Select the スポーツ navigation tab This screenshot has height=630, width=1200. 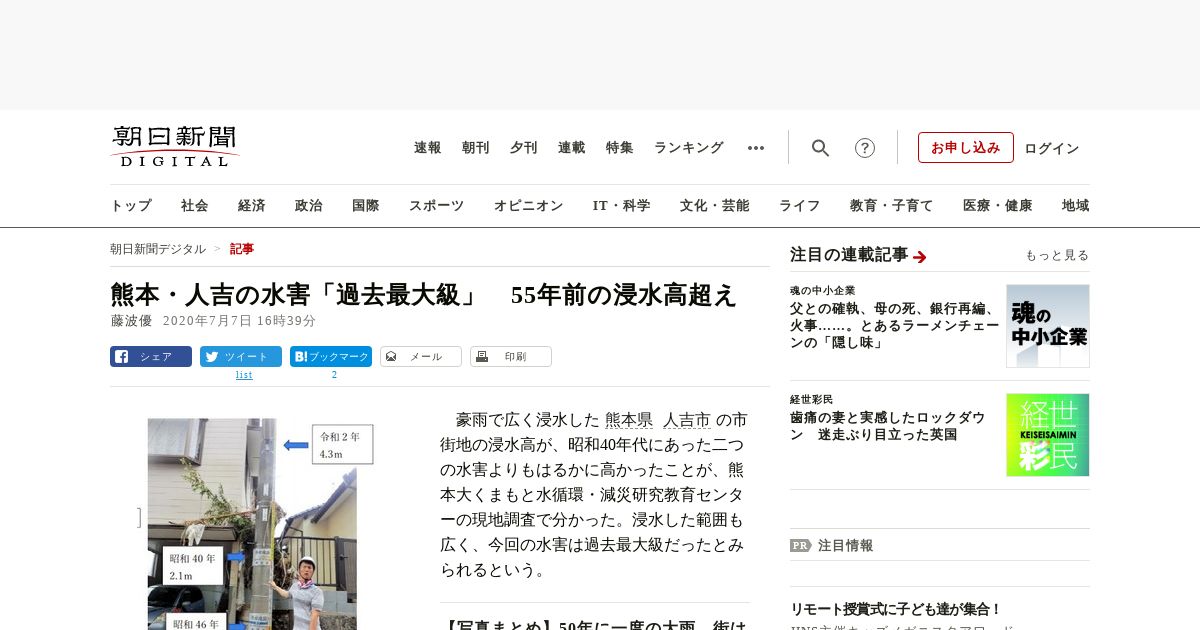[436, 206]
